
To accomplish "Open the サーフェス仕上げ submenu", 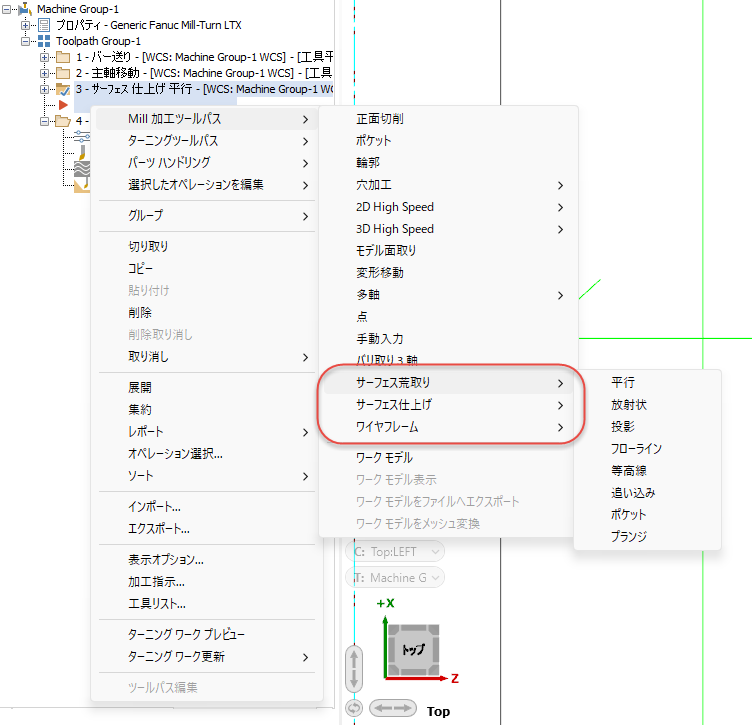I will pos(448,405).
